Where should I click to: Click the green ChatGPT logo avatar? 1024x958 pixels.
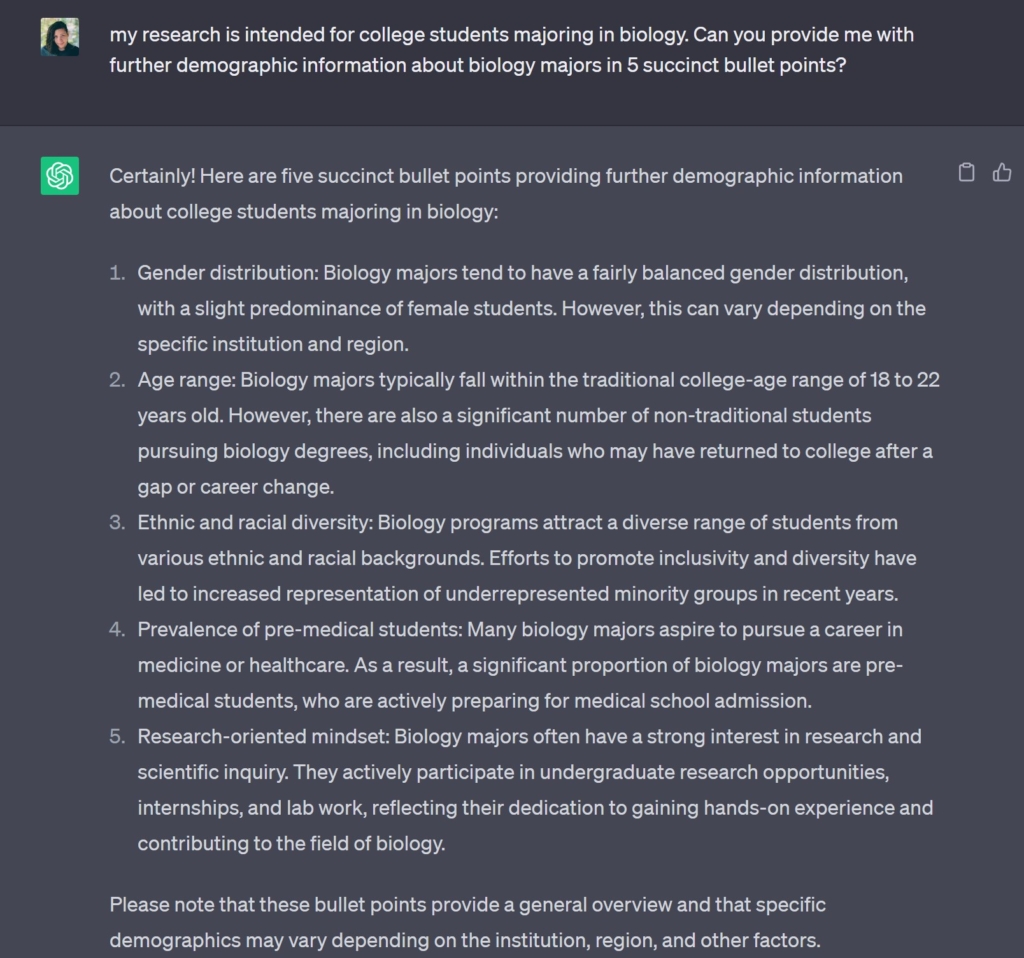coord(60,176)
